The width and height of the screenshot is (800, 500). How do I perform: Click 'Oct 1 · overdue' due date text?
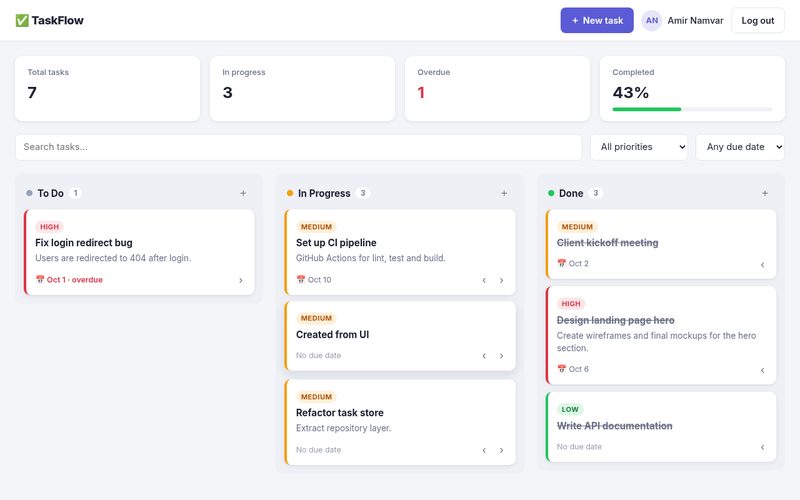click(x=74, y=280)
